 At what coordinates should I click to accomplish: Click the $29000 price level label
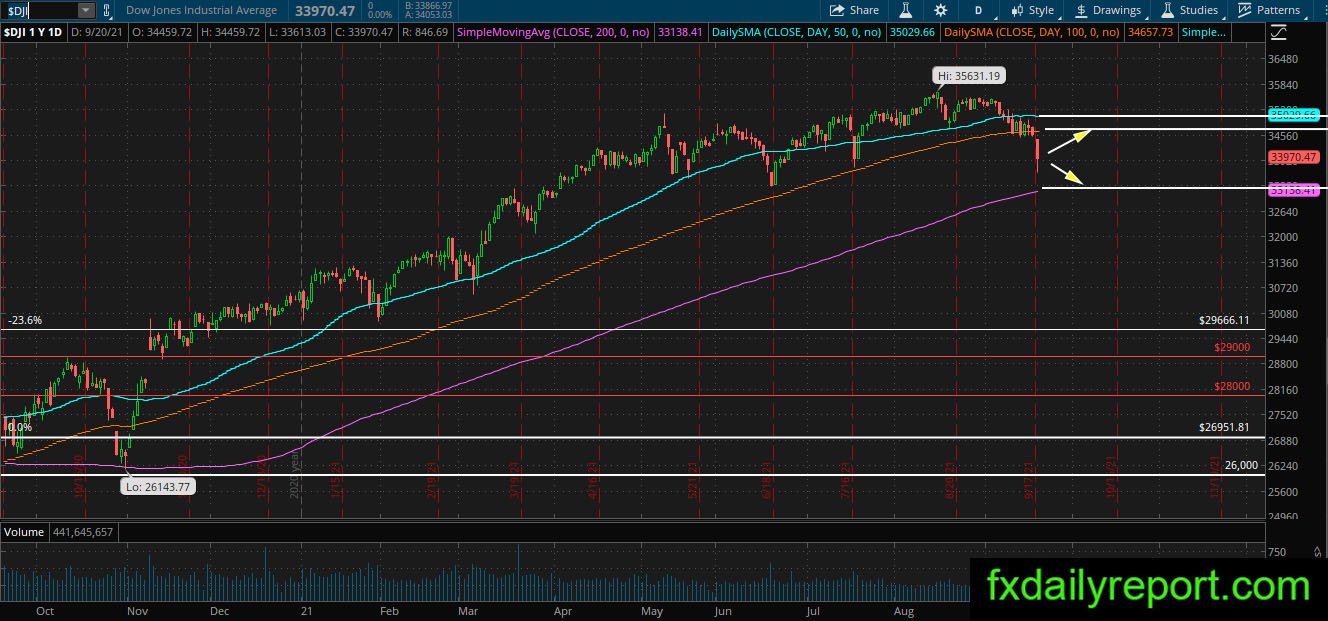tap(1232, 347)
